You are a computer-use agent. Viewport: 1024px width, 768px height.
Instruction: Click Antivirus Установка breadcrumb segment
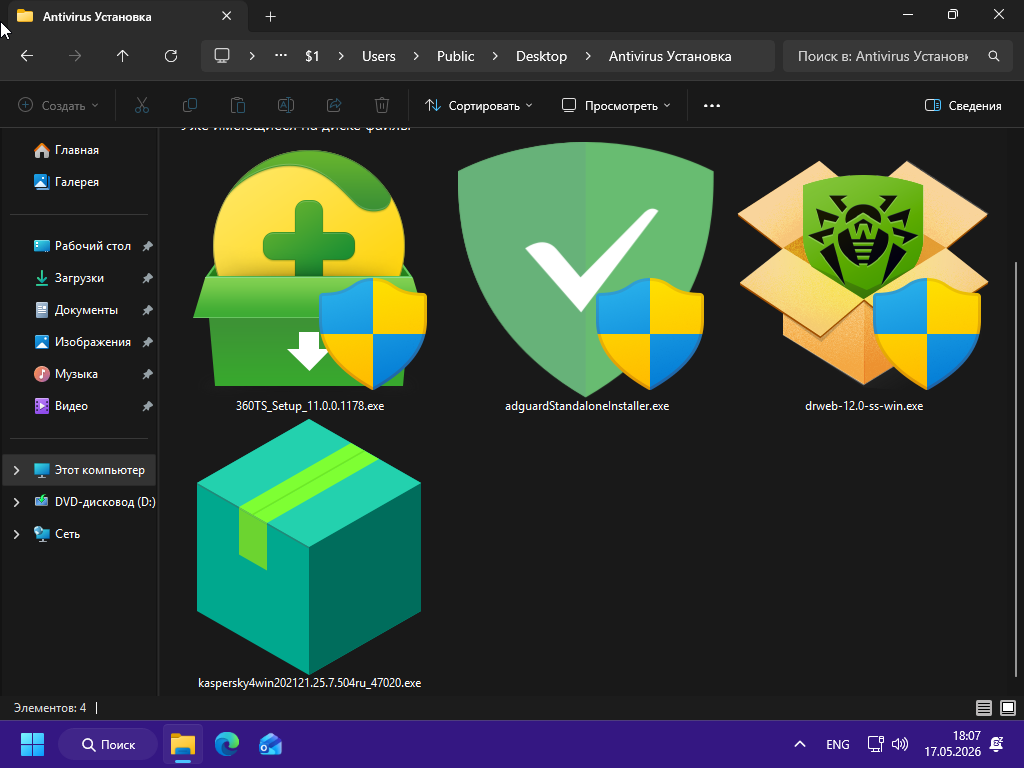[670, 56]
